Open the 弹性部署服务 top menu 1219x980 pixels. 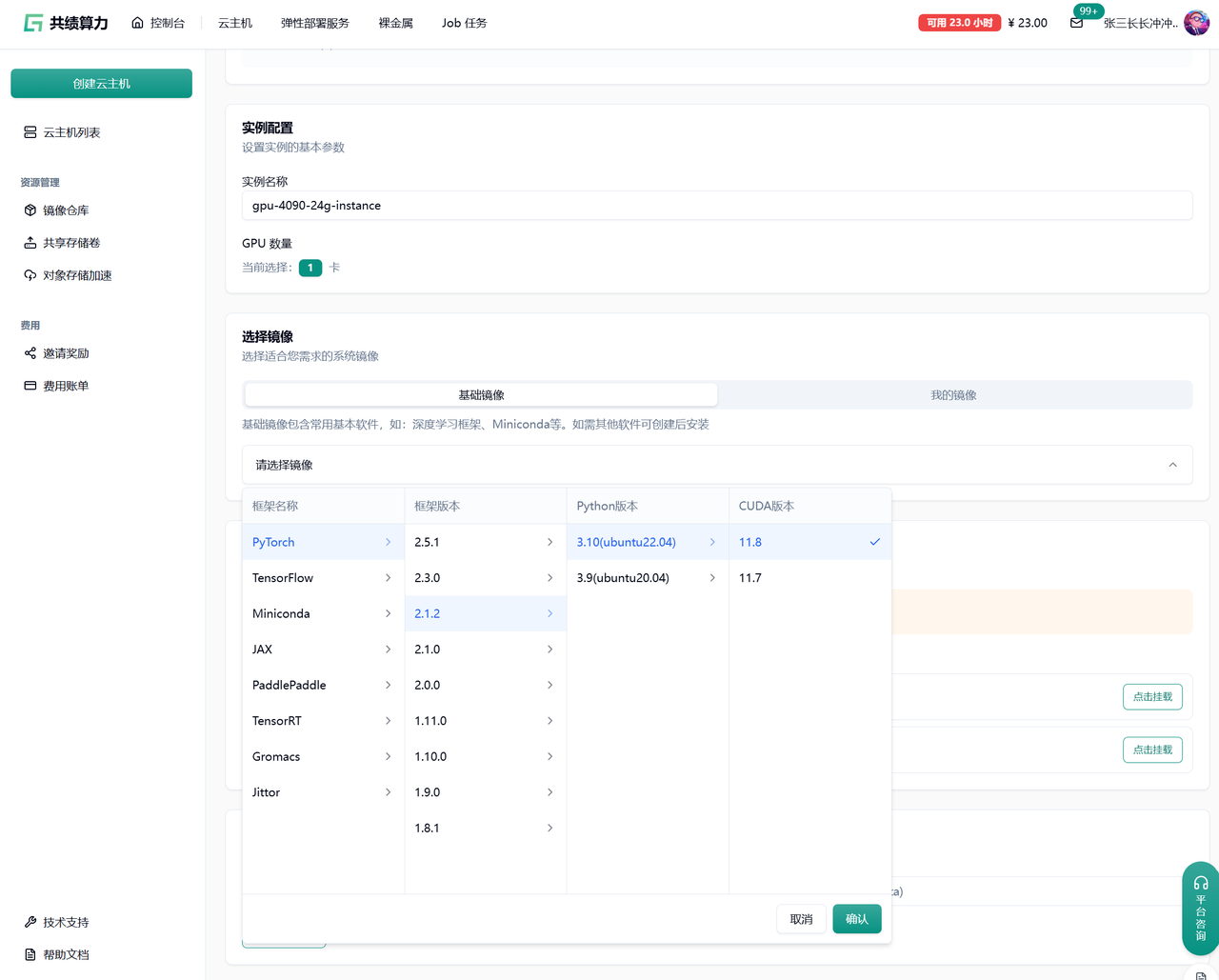coord(314,23)
